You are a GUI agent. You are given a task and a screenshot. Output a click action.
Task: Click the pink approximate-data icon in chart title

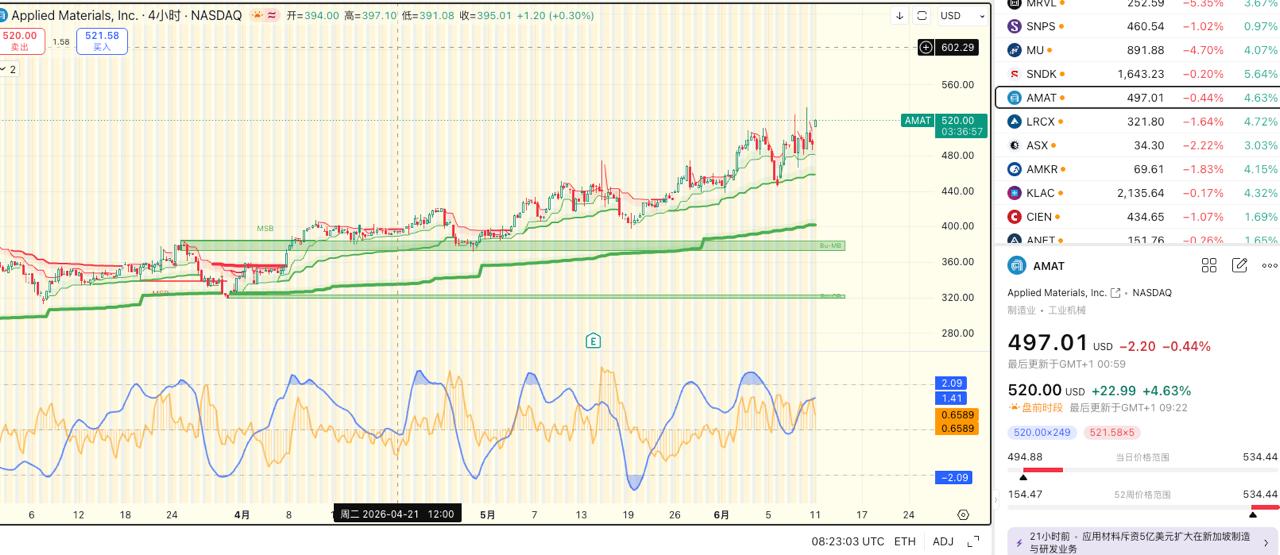(272, 16)
